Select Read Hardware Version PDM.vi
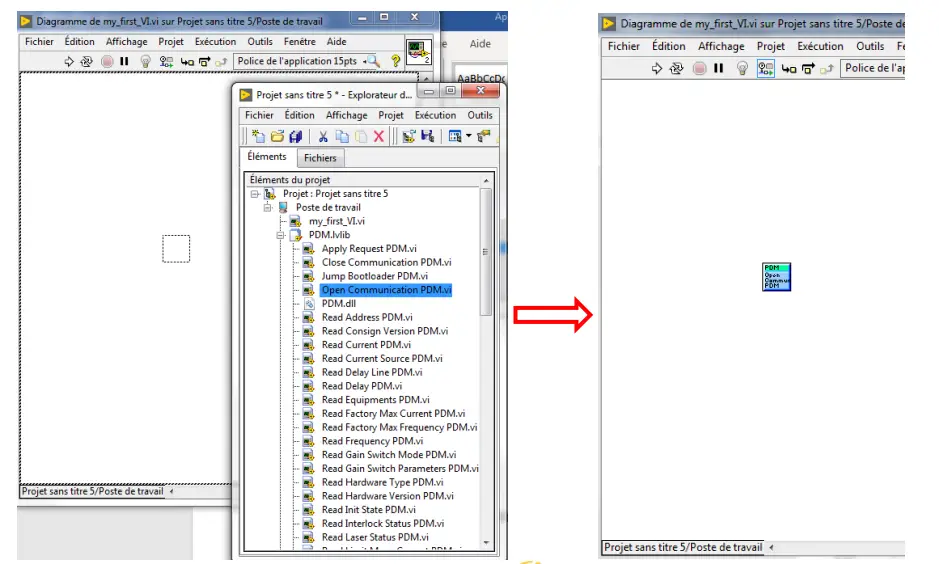The height and width of the screenshot is (564, 939). [x=387, y=496]
